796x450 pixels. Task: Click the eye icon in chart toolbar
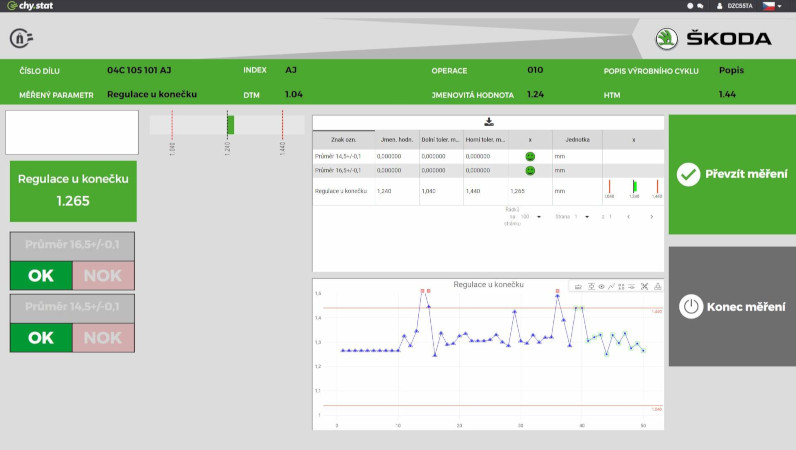600,287
